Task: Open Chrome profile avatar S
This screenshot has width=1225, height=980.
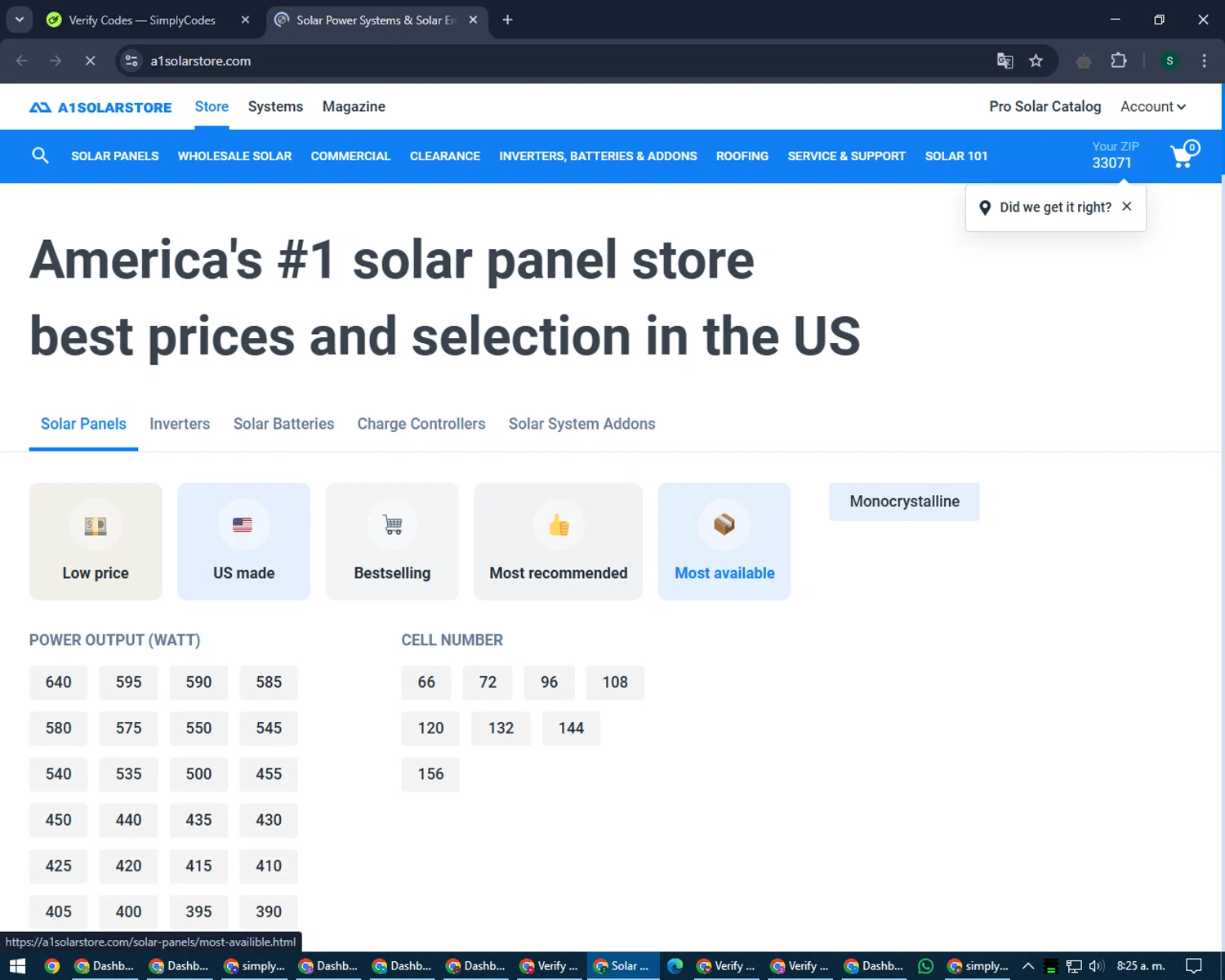Action: pyautogui.click(x=1169, y=60)
